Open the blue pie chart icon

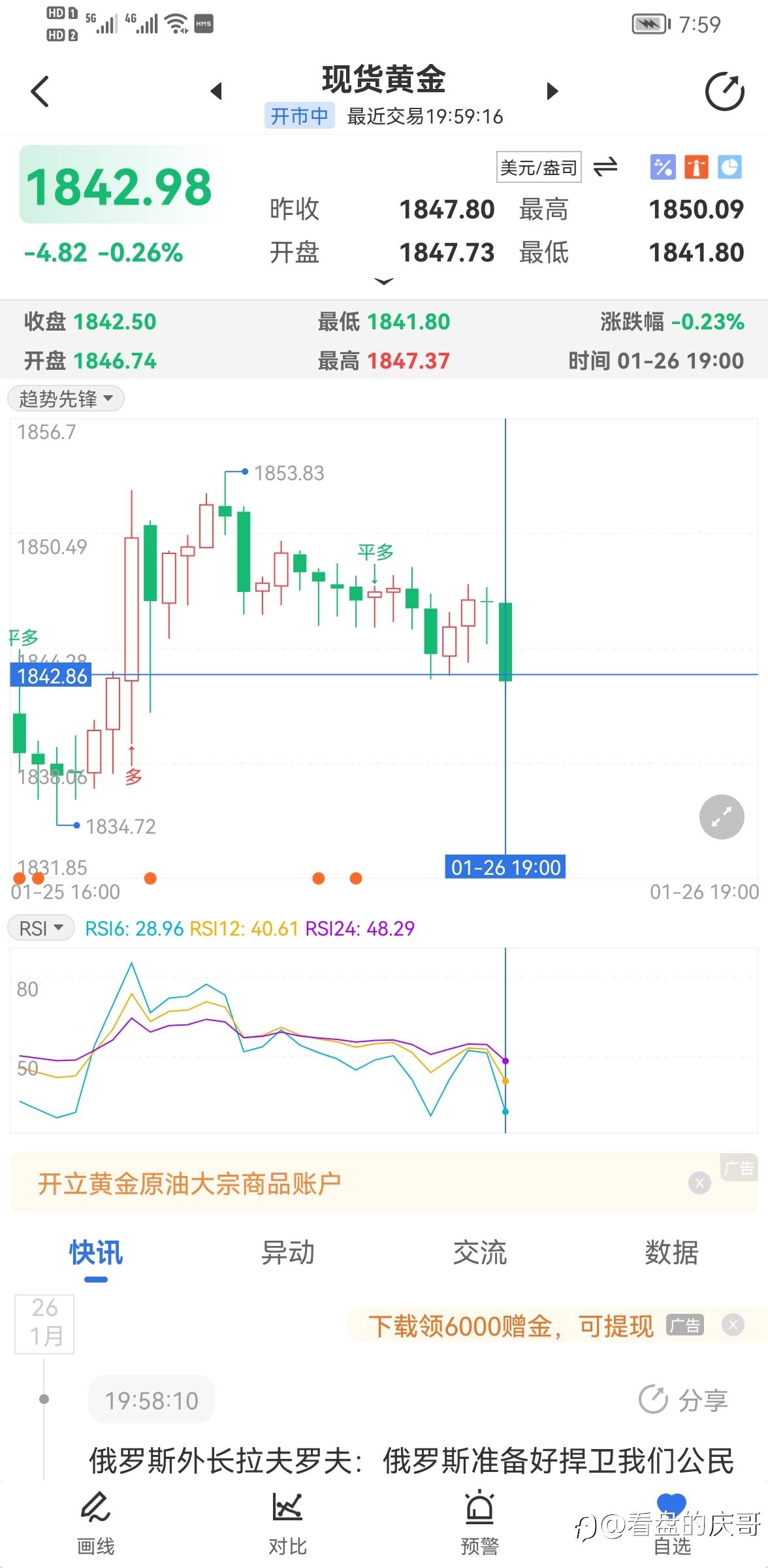[x=729, y=167]
